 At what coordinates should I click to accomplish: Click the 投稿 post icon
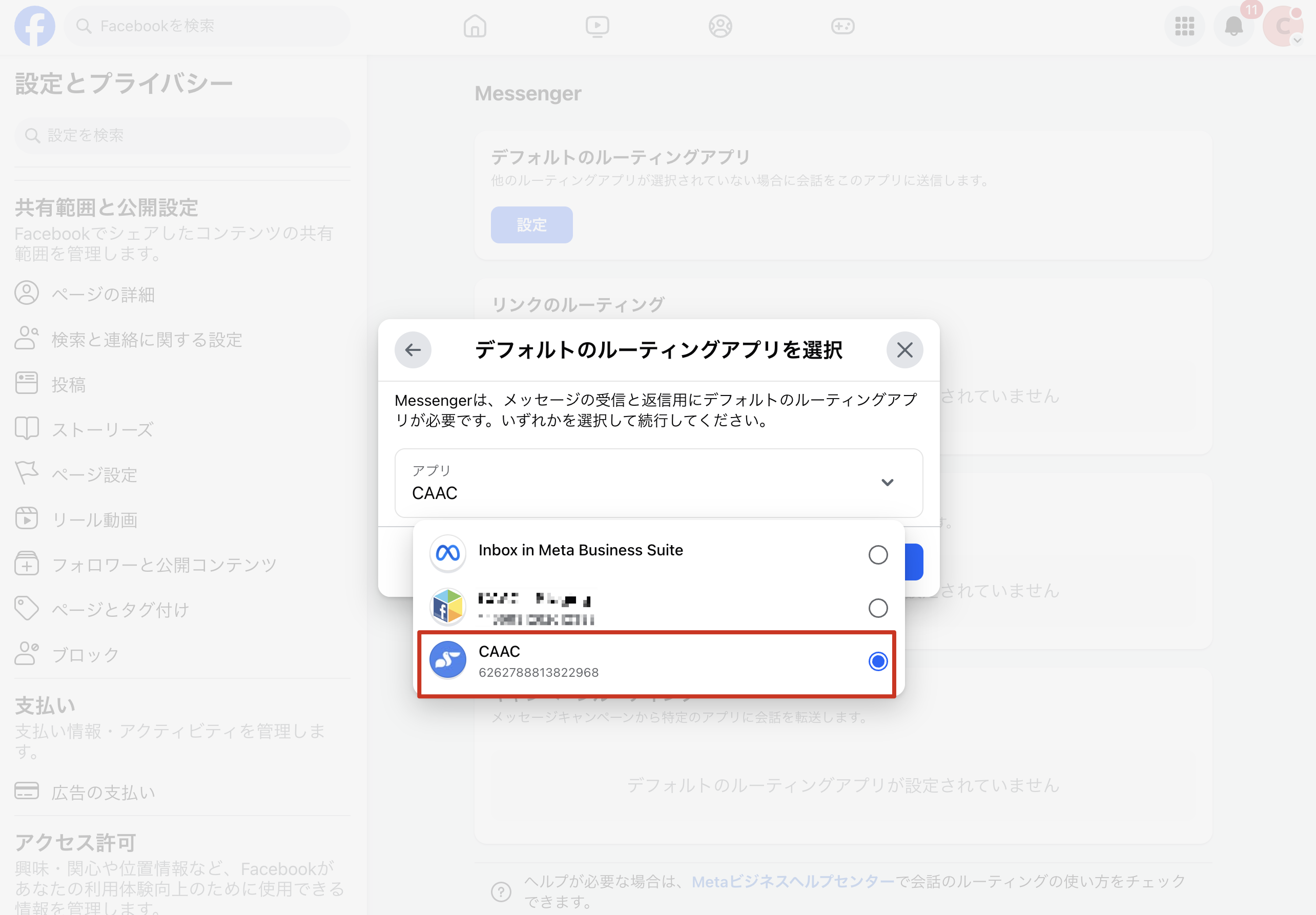click(26, 383)
